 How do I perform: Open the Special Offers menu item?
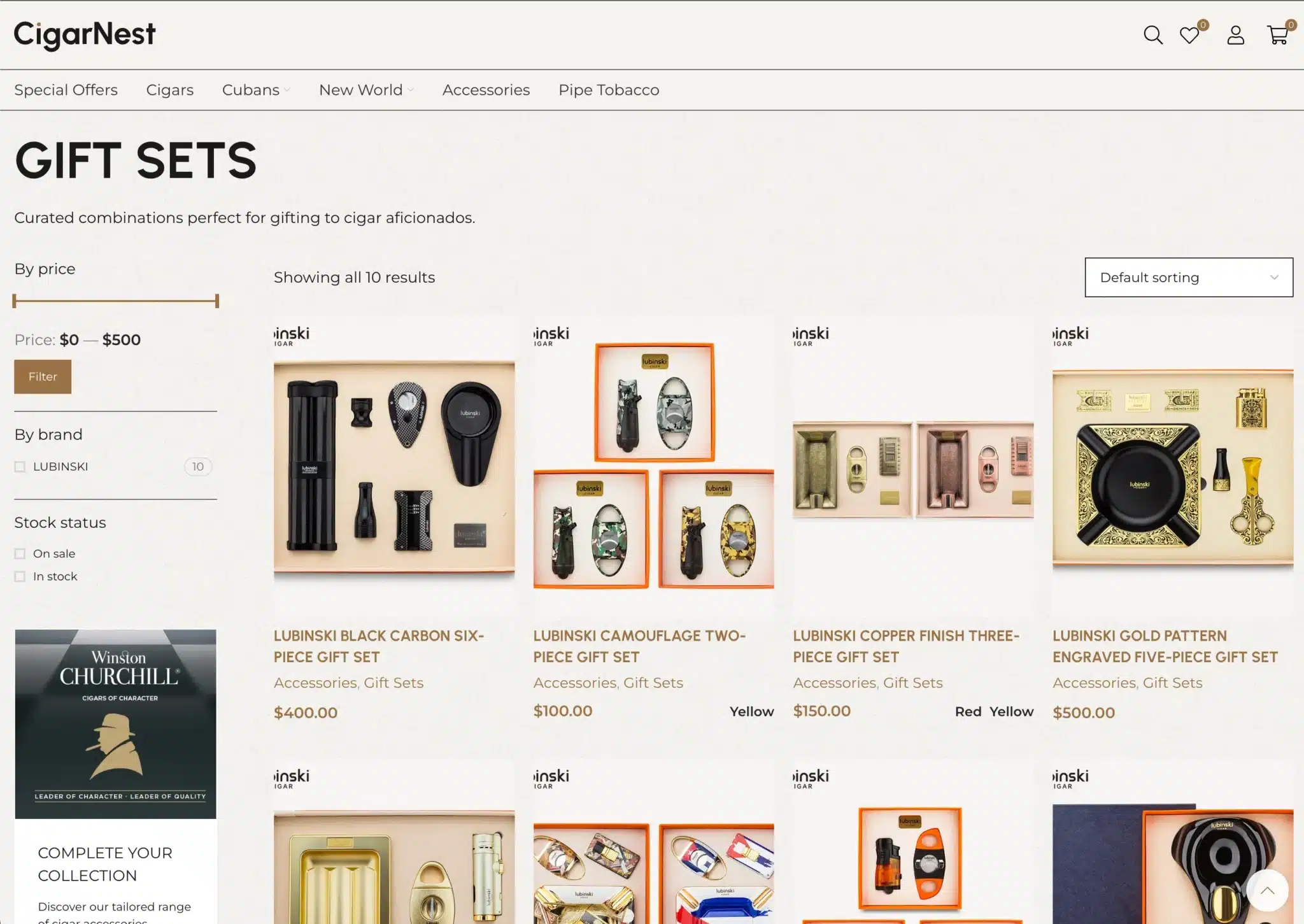(66, 90)
